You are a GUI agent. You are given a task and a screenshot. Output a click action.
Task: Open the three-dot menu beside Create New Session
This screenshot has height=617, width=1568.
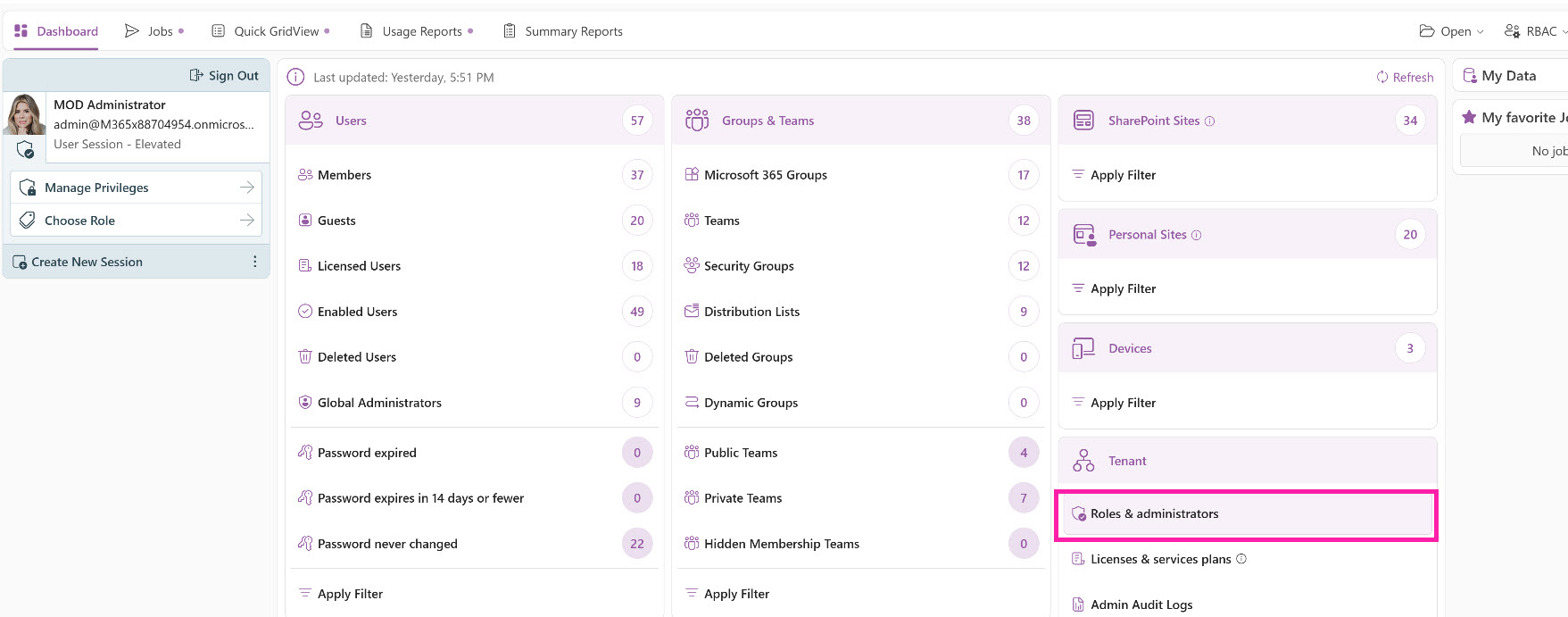point(254,262)
